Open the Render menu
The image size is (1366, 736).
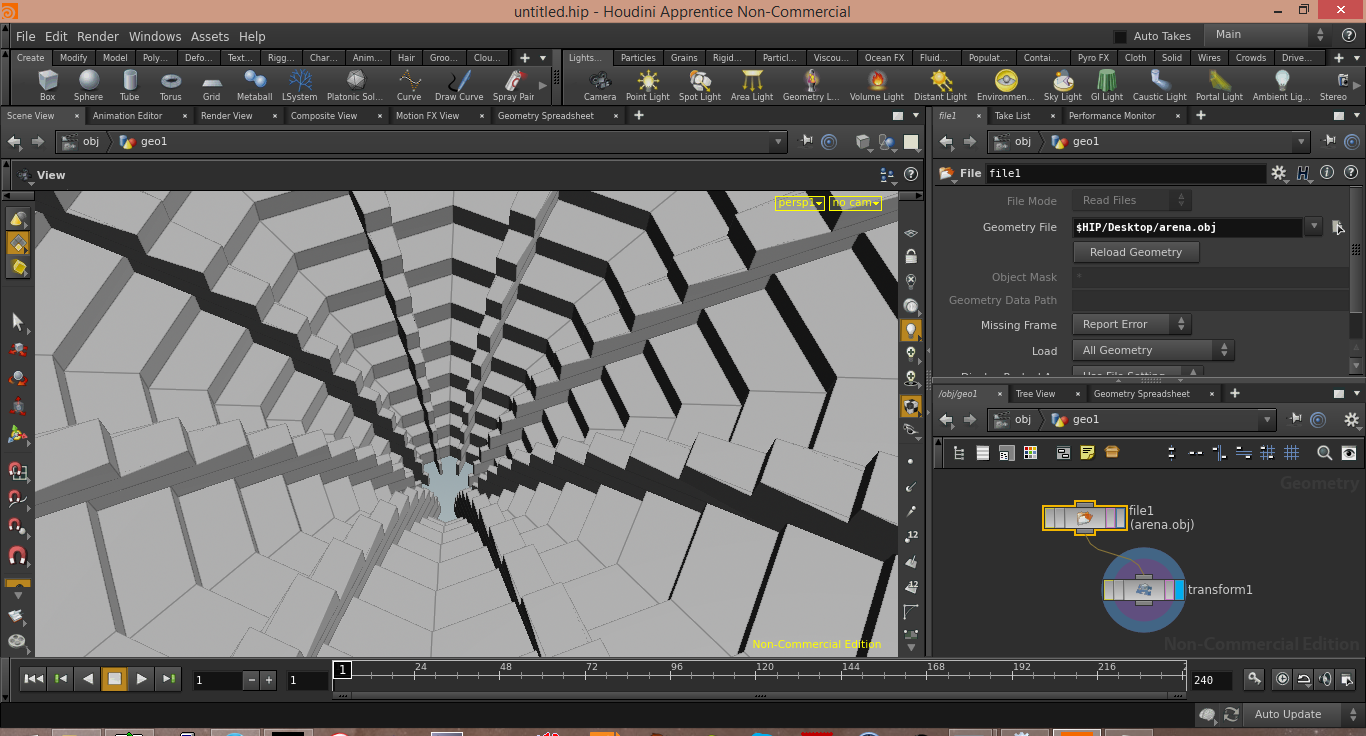pos(97,36)
